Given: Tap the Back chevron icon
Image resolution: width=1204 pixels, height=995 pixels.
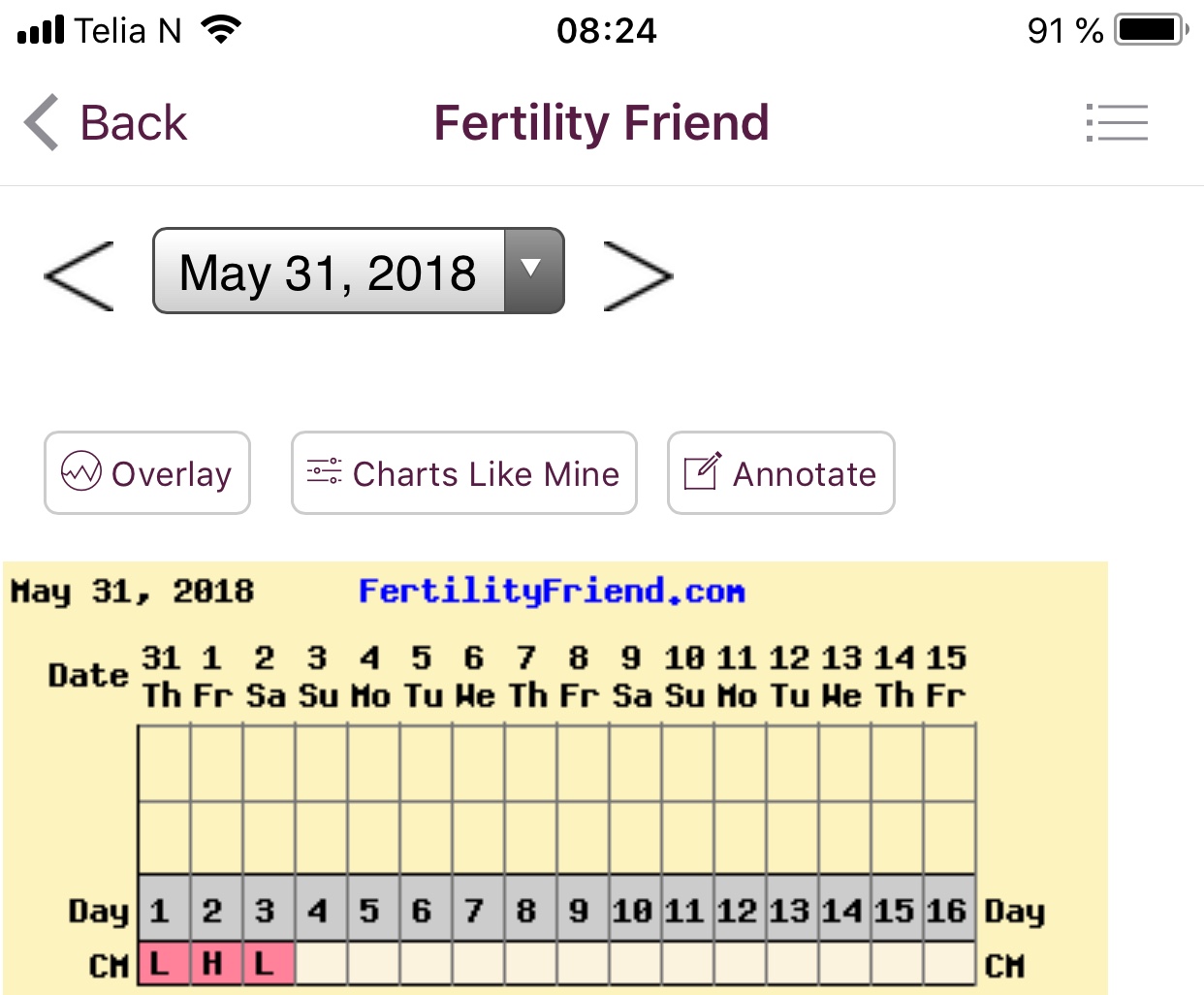Looking at the screenshot, I should 42,123.
